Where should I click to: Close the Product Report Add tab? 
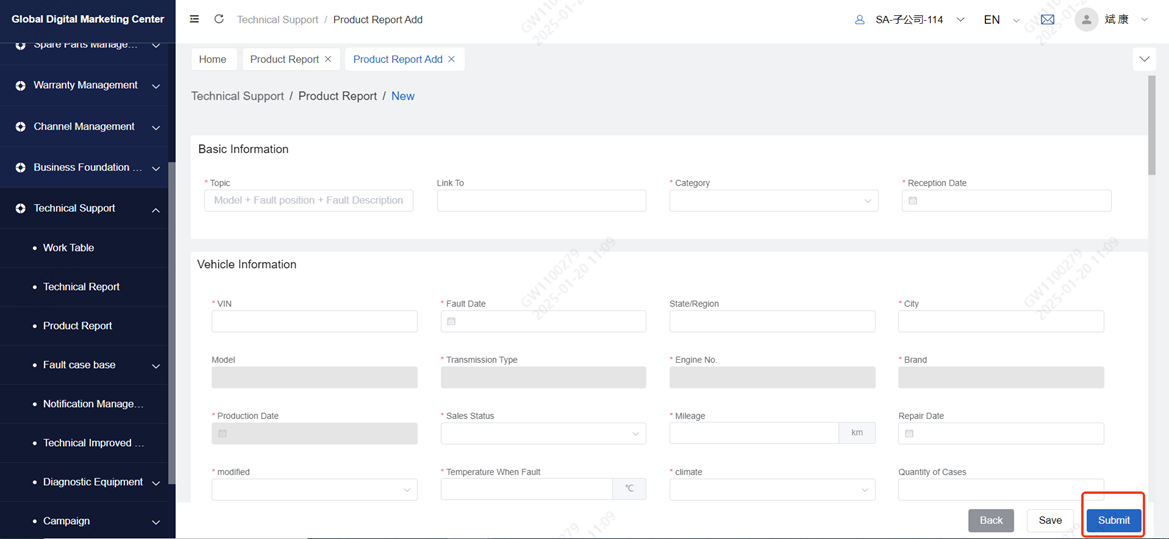point(451,59)
